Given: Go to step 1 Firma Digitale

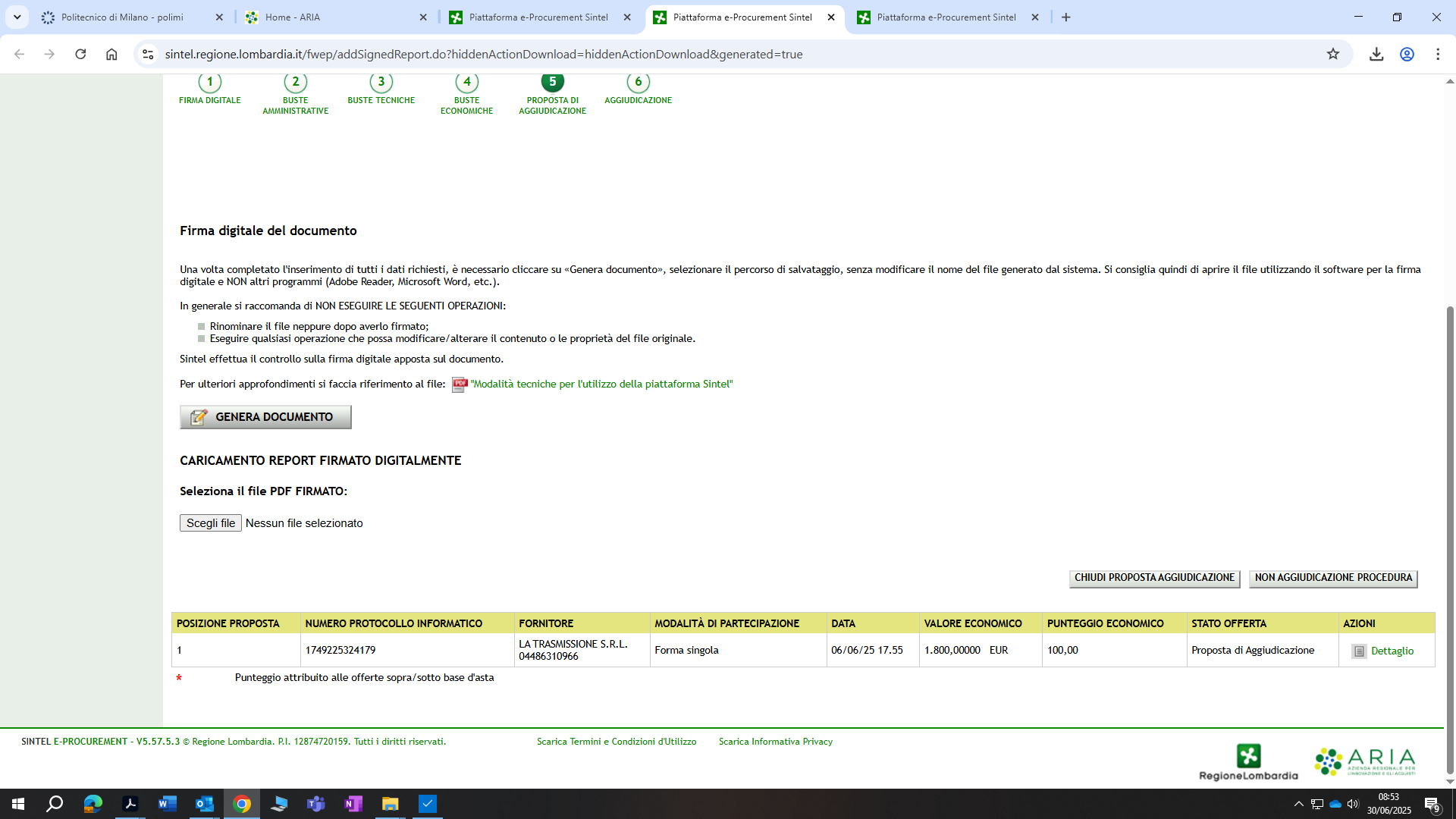Looking at the screenshot, I should [x=209, y=82].
